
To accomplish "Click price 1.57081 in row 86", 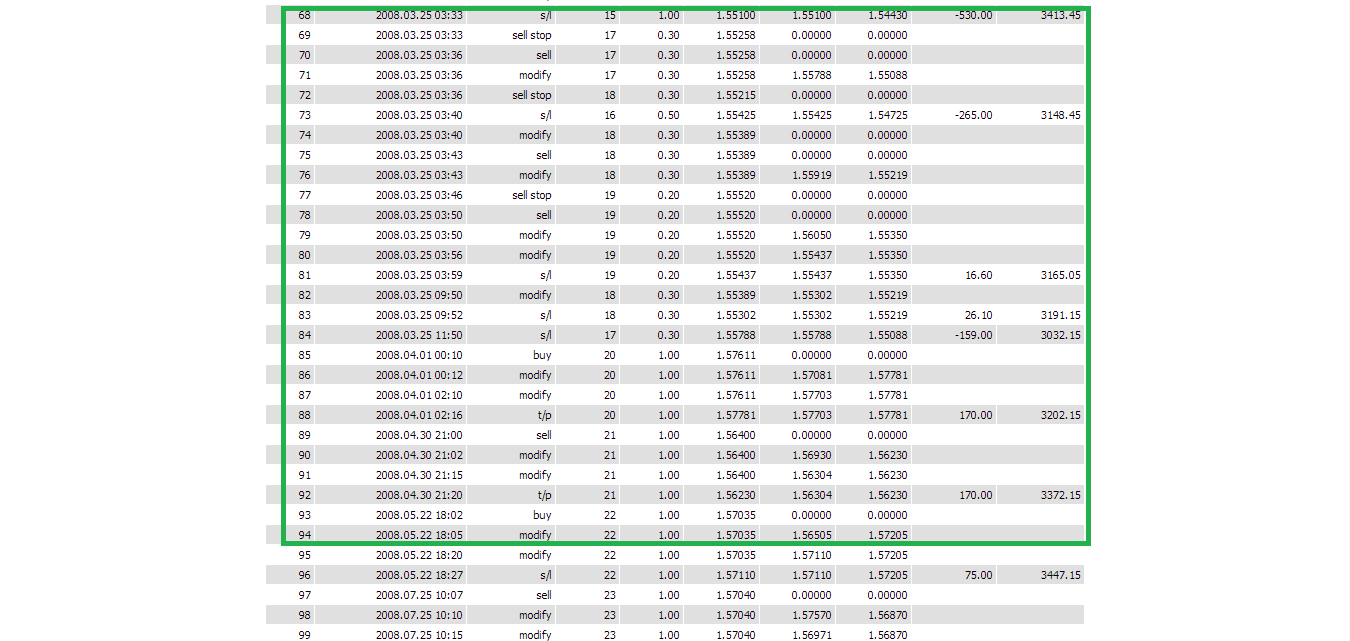I will point(811,375).
